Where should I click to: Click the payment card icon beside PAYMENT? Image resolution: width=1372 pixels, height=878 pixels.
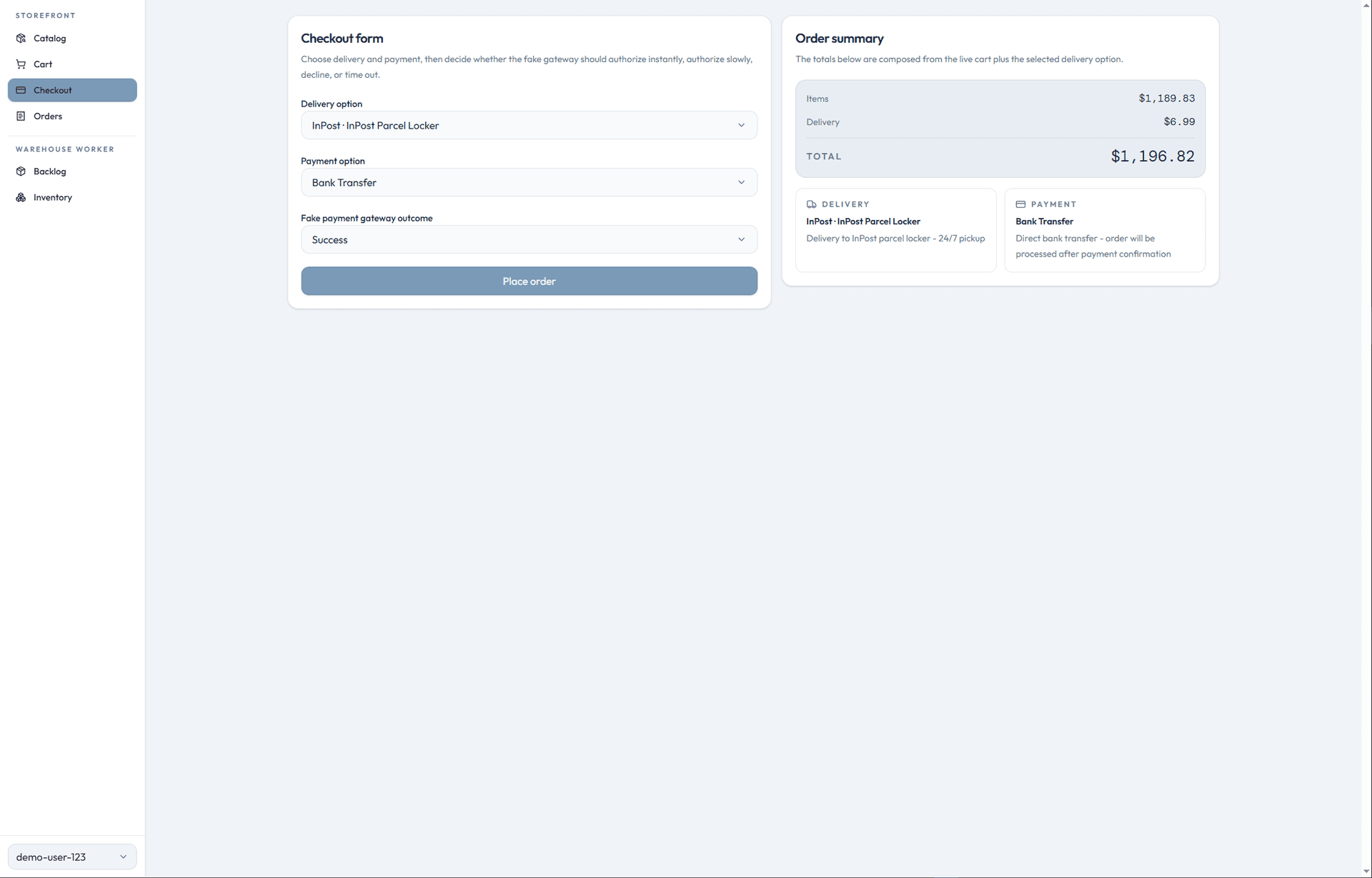coord(1020,204)
